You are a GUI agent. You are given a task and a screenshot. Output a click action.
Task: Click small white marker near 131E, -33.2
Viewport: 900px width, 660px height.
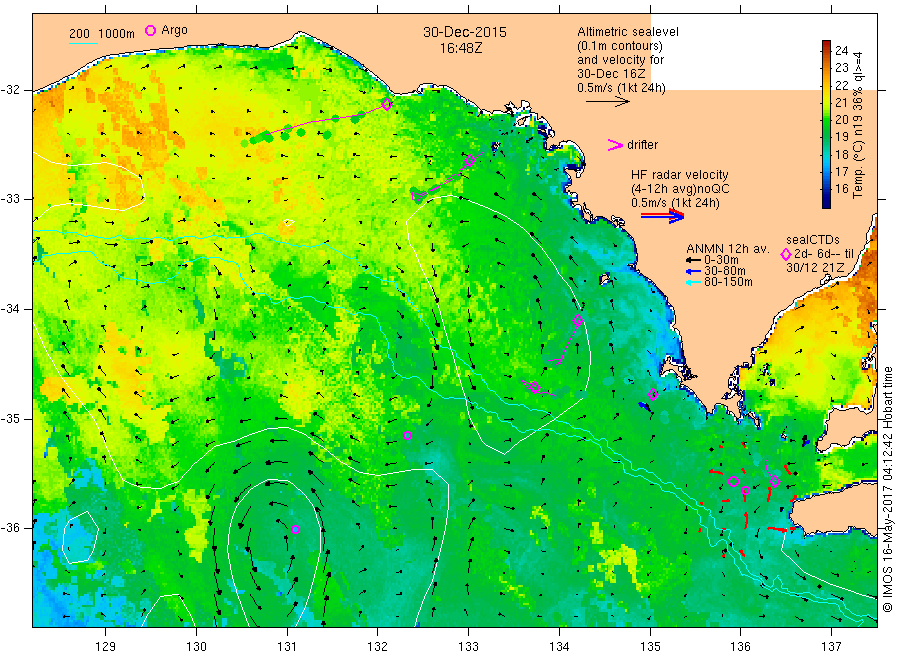click(x=289, y=223)
